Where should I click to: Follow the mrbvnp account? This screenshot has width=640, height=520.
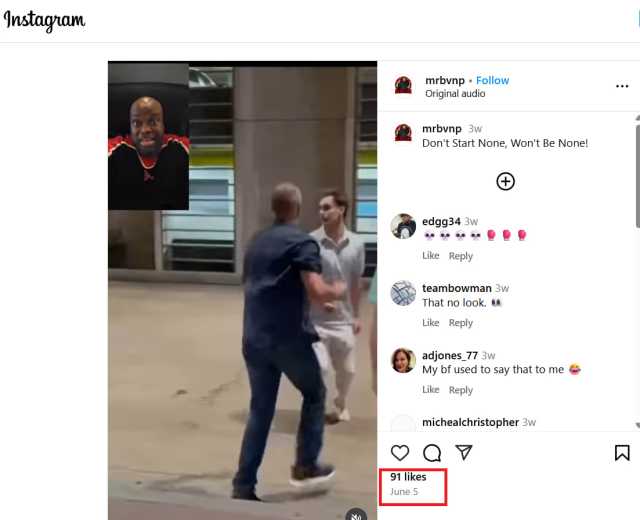coord(493,80)
